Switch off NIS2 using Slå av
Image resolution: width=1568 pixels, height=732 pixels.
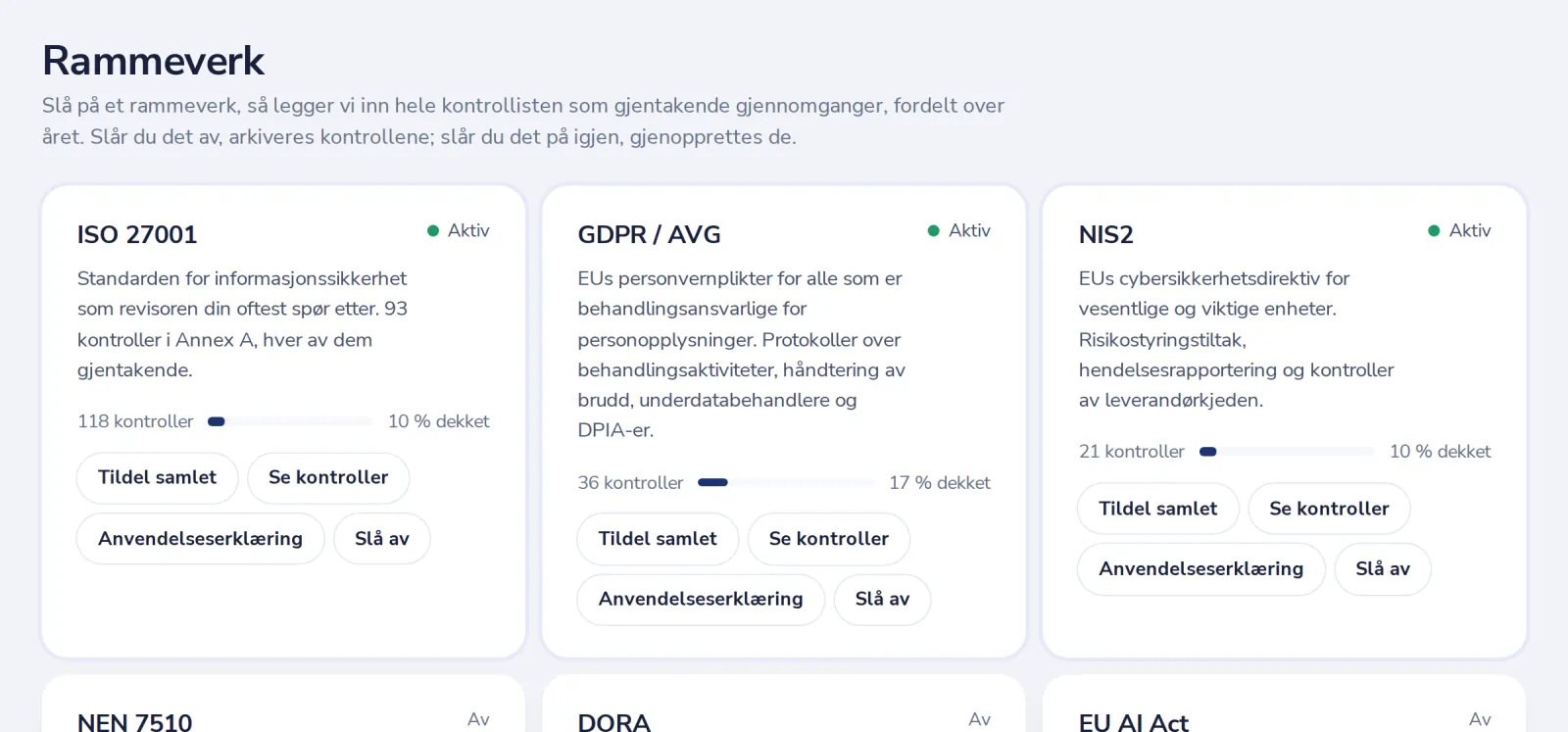click(1383, 569)
